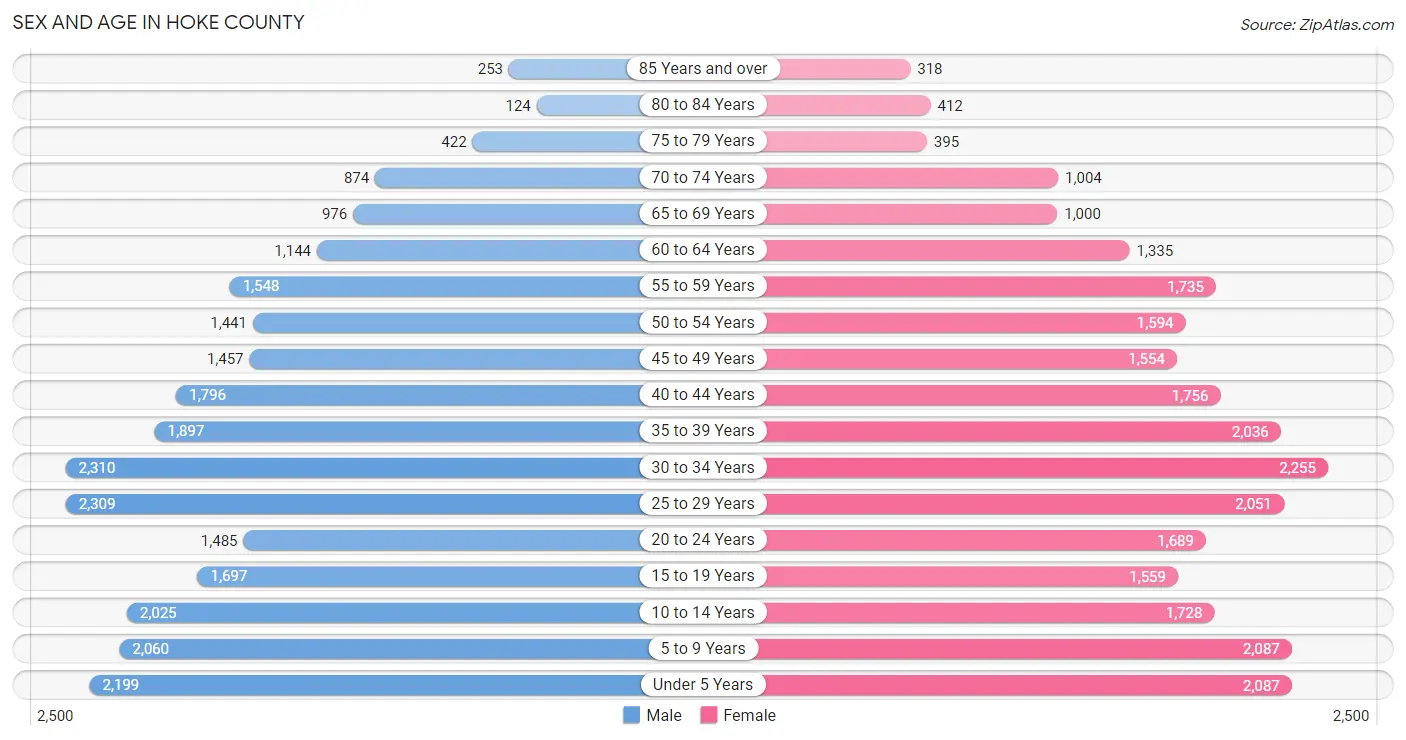Toggle the Male legend label
The height and width of the screenshot is (740, 1406).
pyautogui.click(x=664, y=715)
